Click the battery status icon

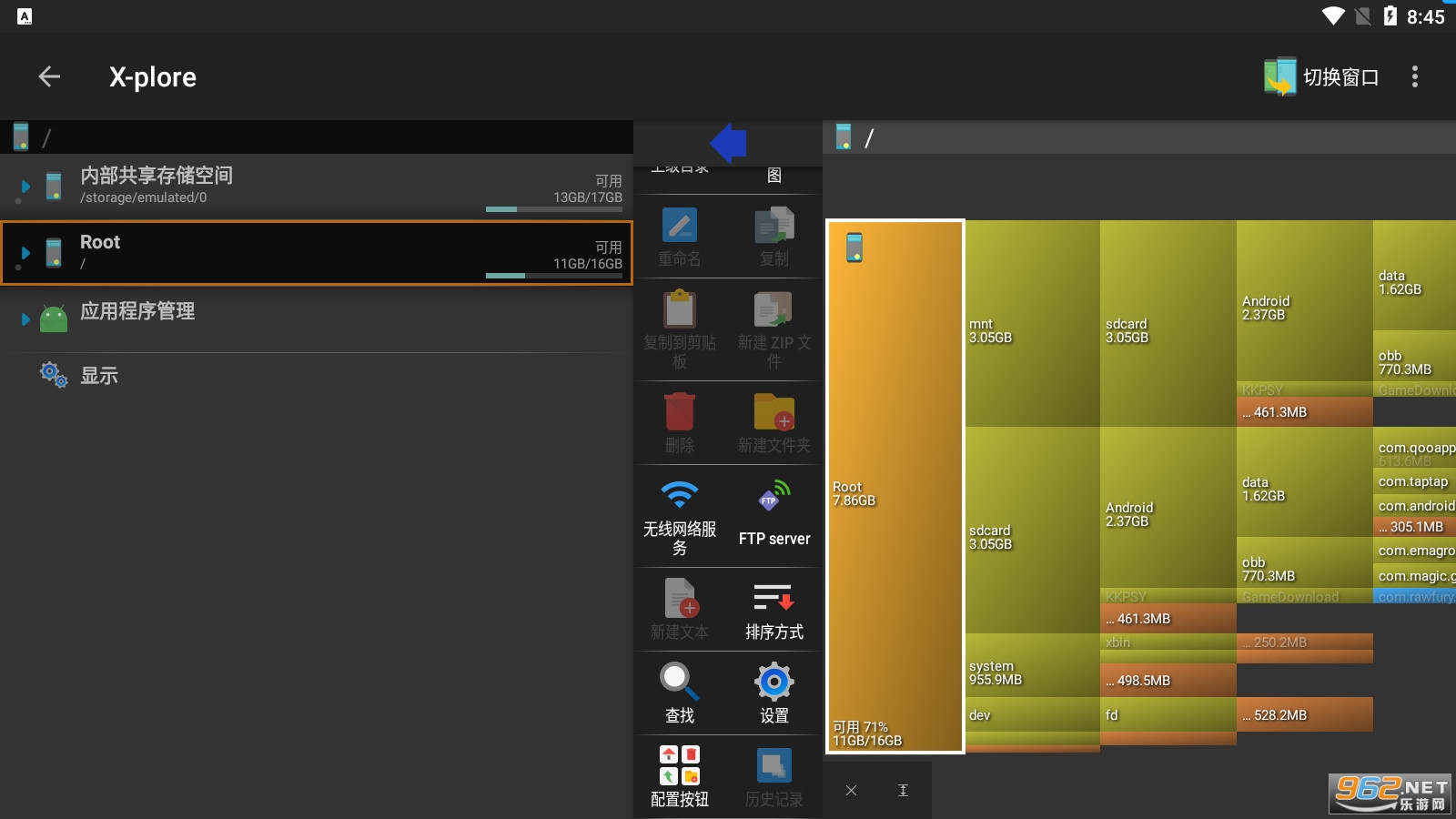click(x=1390, y=16)
